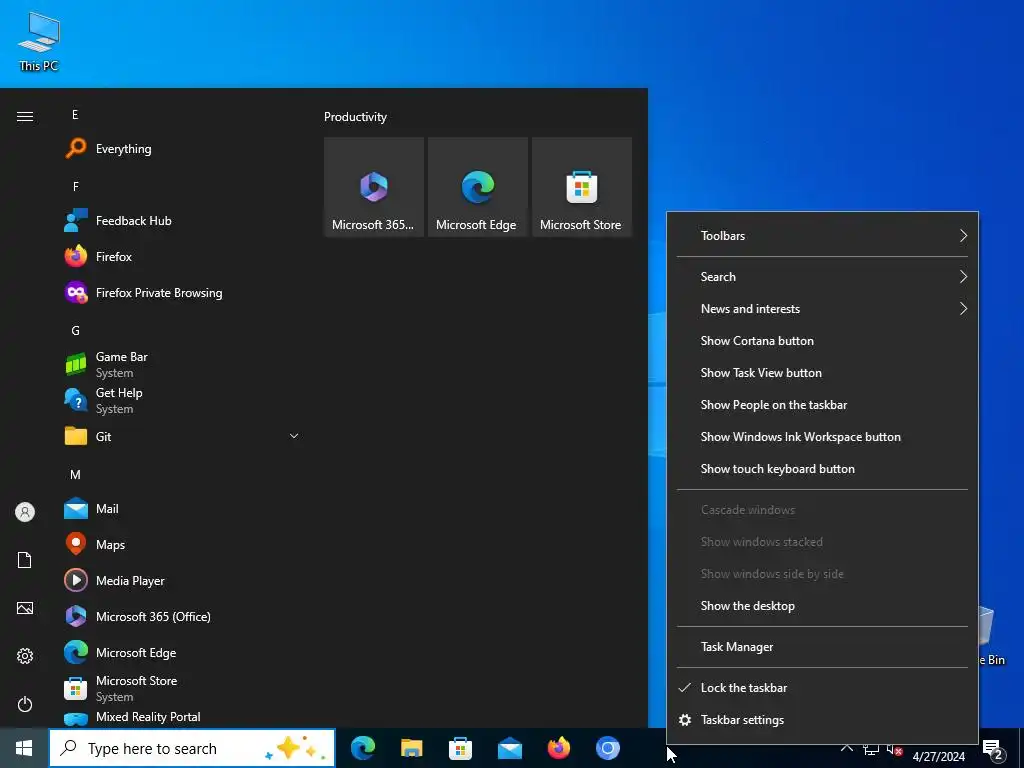Launch Game Bar from app list
1024x768 pixels.
(181, 364)
